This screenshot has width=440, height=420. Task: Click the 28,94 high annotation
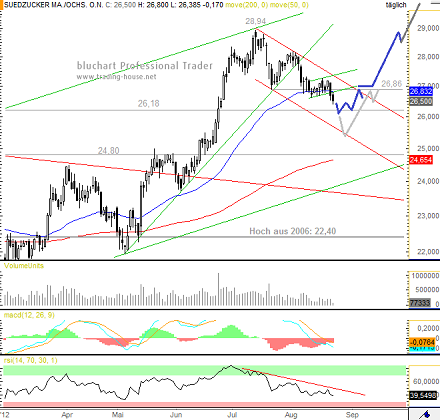[x=256, y=22]
